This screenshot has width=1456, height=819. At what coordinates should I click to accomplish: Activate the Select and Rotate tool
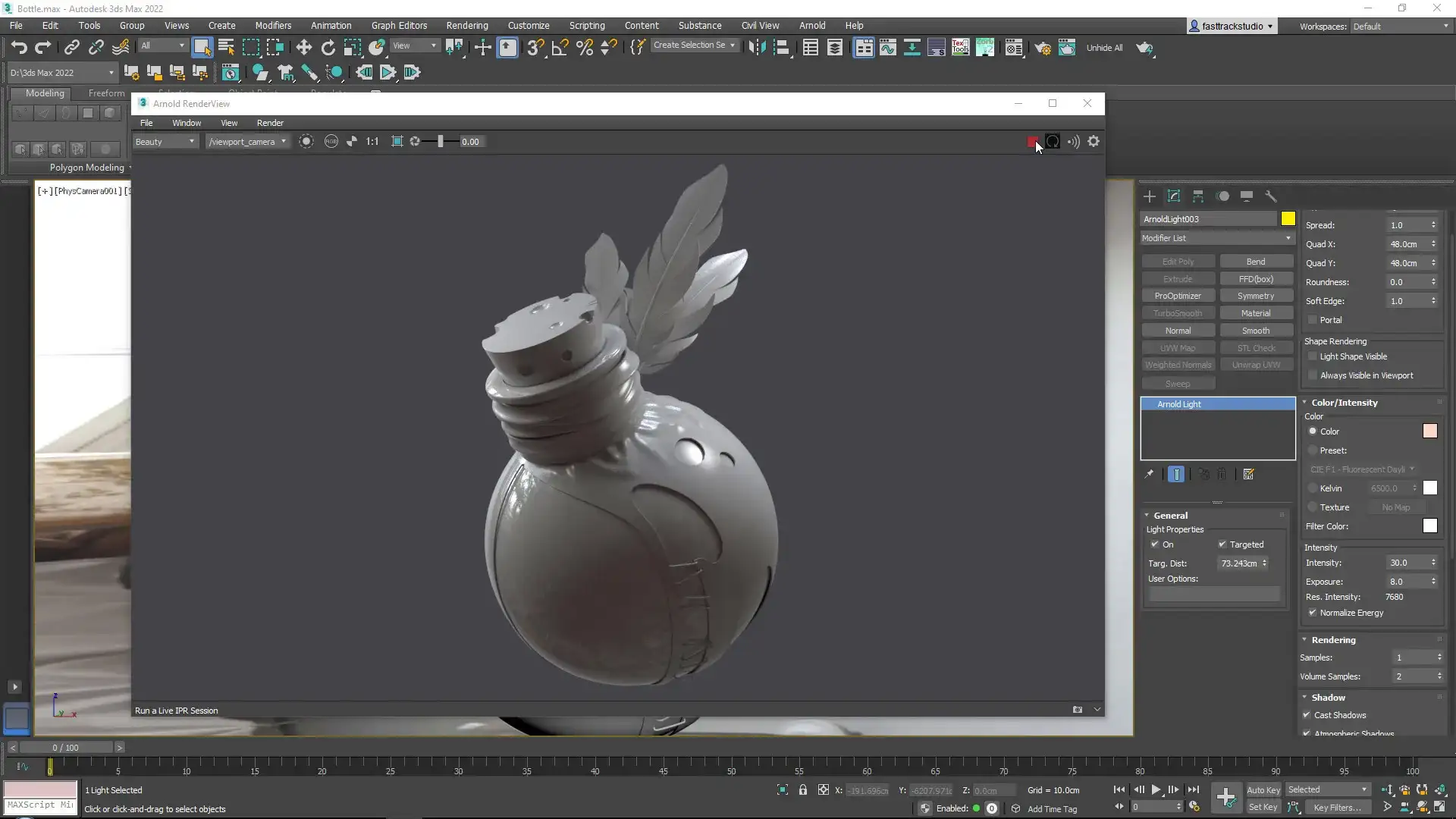[x=328, y=47]
